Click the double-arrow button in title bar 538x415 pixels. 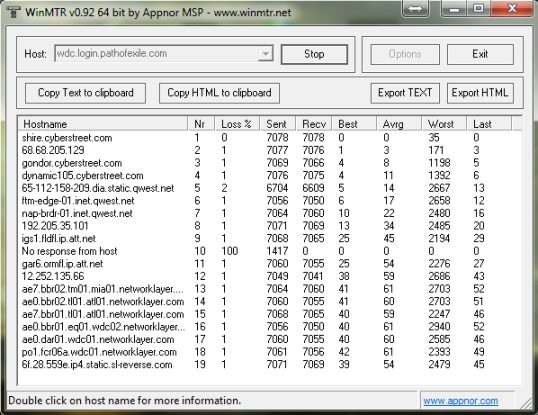[x=416, y=8]
